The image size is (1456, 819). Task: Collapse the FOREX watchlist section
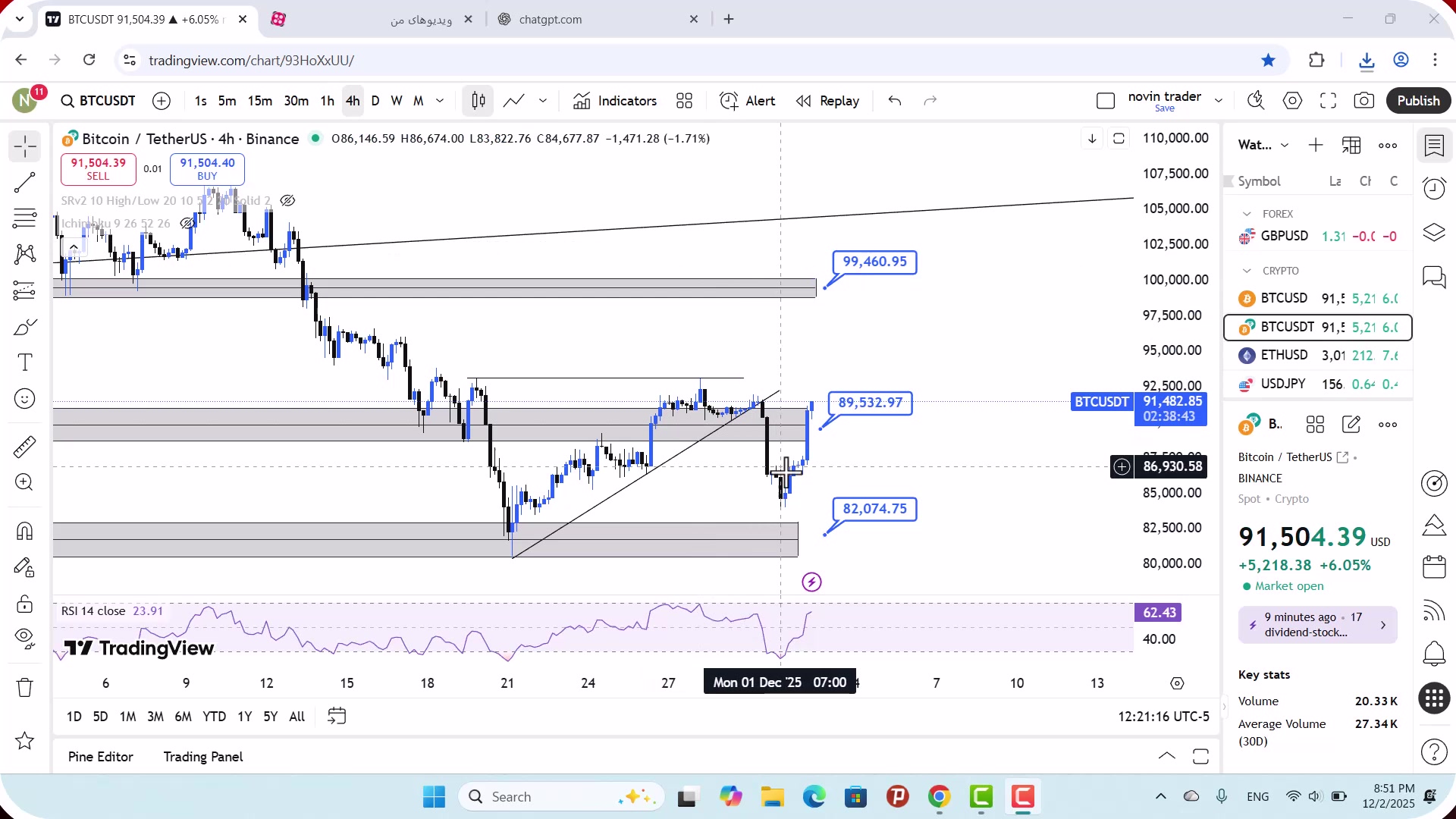click(1247, 215)
